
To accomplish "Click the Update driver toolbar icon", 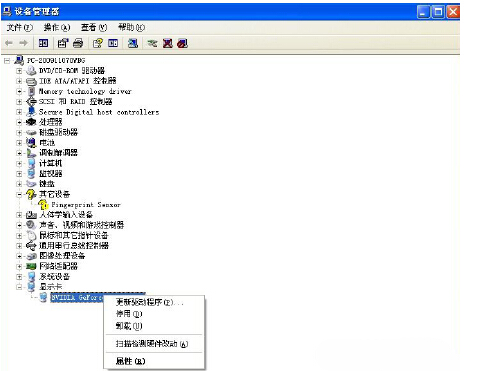I will [152, 43].
